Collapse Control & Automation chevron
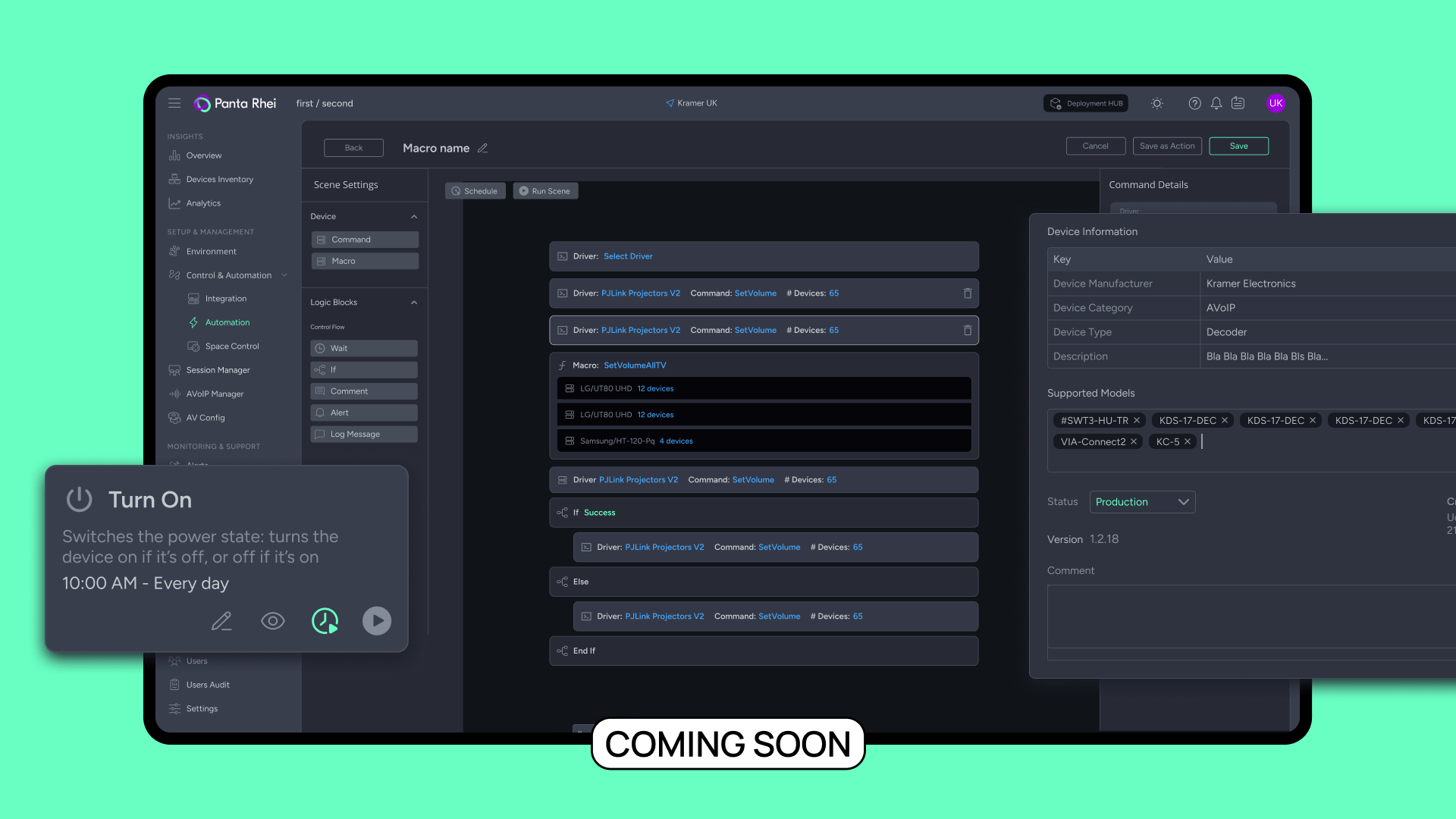 pyautogui.click(x=284, y=275)
